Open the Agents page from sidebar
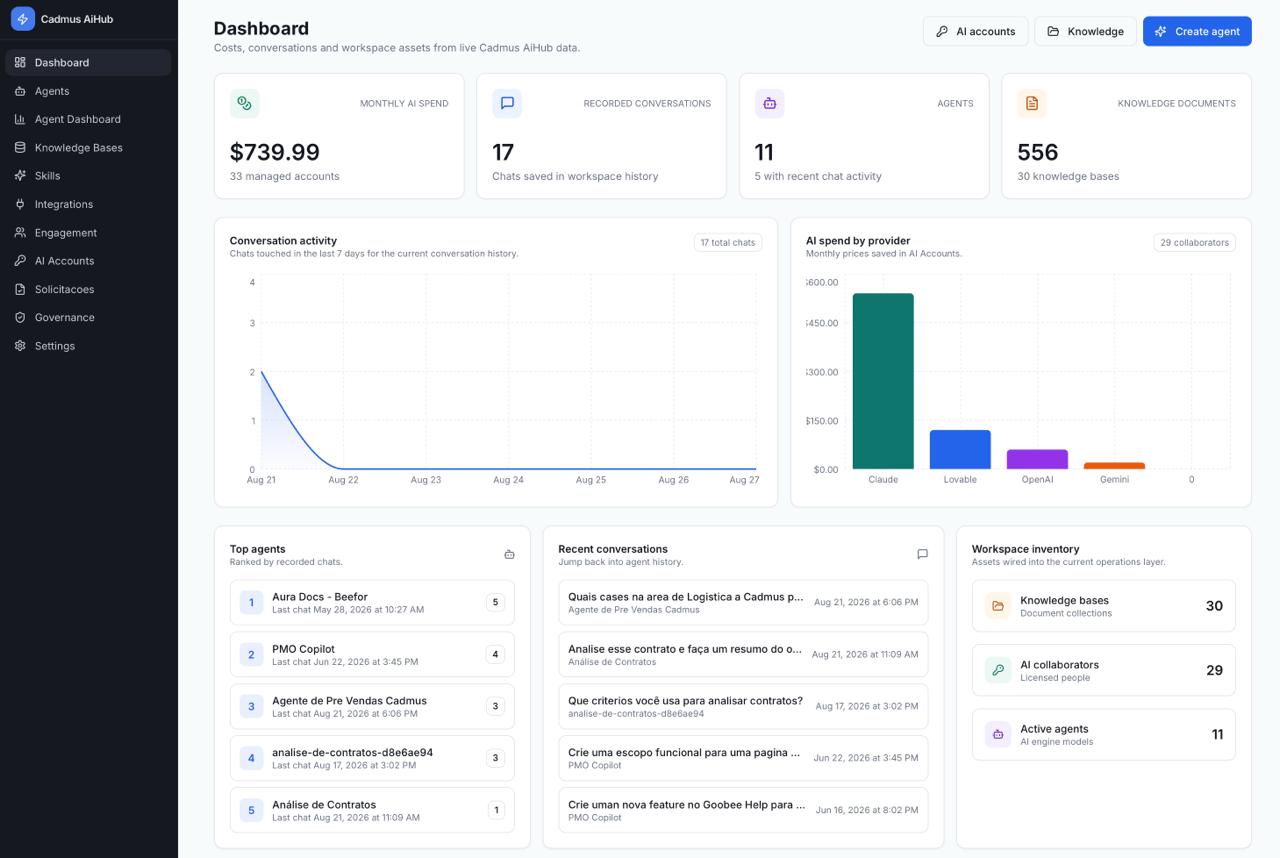The width and height of the screenshot is (1280, 858). click(x=88, y=91)
